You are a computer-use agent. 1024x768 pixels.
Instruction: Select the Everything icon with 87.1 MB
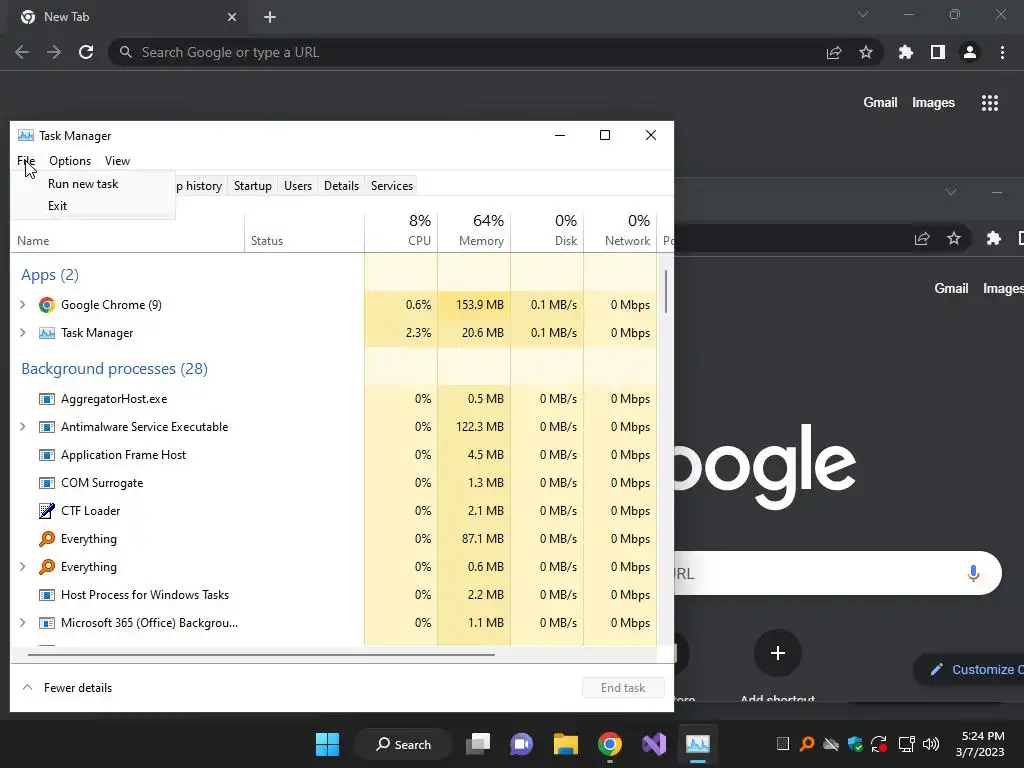point(46,539)
